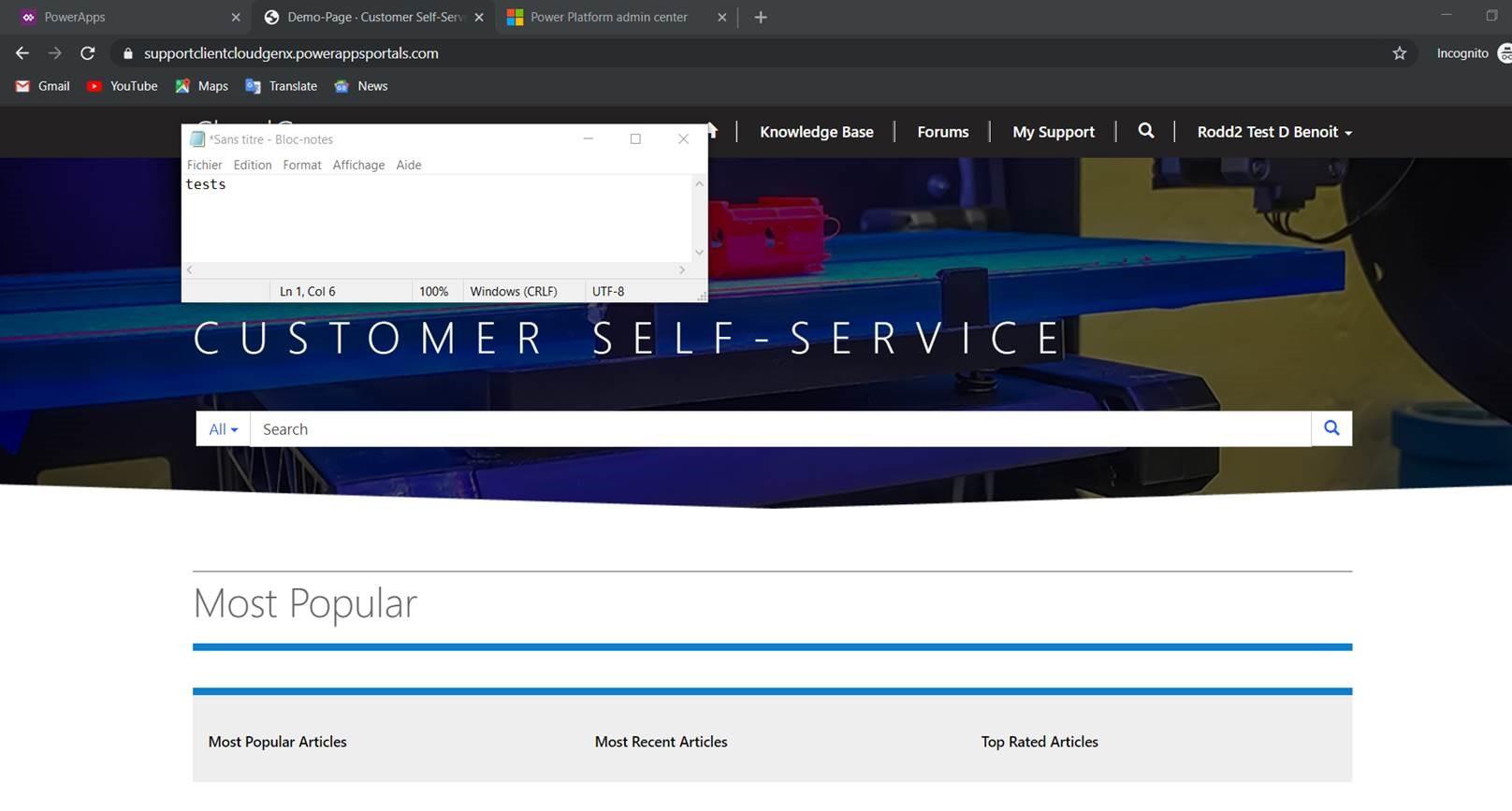
Task: Expand the All search filter dropdown
Action: click(x=223, y=429)
